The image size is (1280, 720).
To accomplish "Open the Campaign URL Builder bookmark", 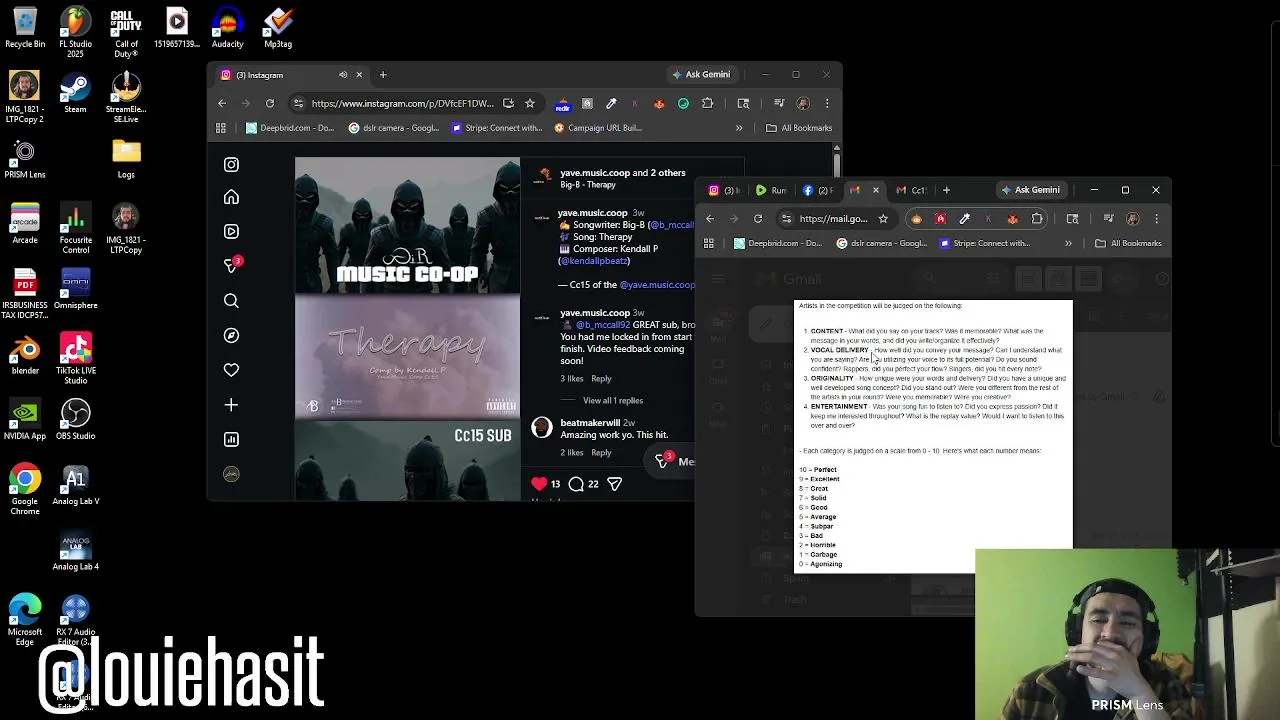I will click(597, 128).
